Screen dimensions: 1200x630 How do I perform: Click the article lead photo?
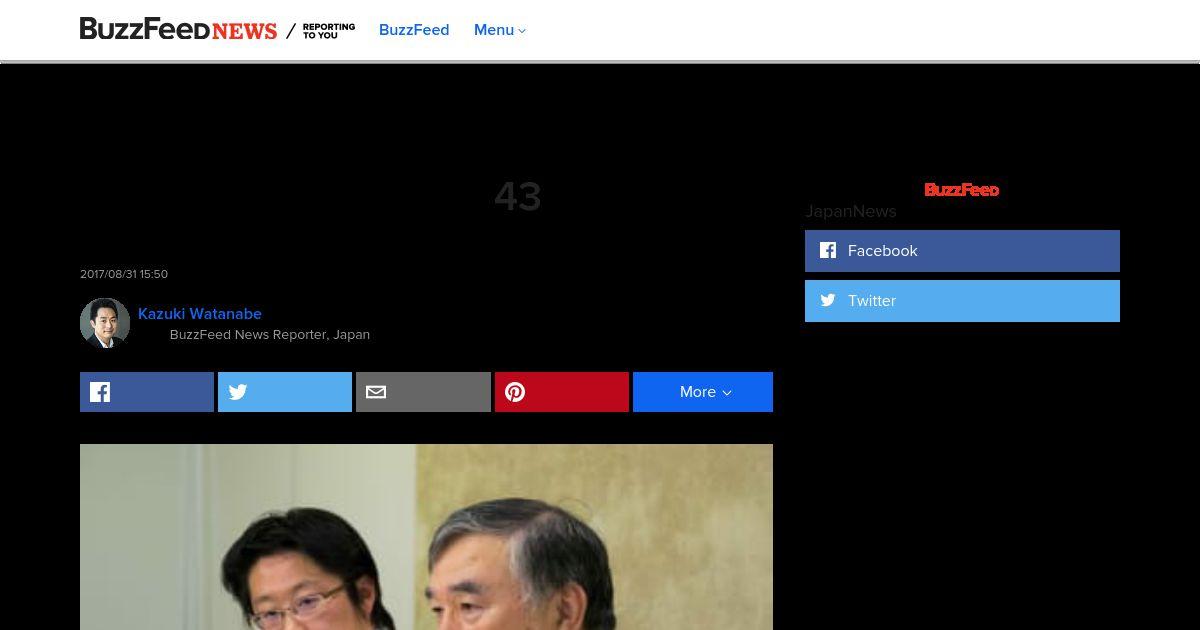click(426, 537)
